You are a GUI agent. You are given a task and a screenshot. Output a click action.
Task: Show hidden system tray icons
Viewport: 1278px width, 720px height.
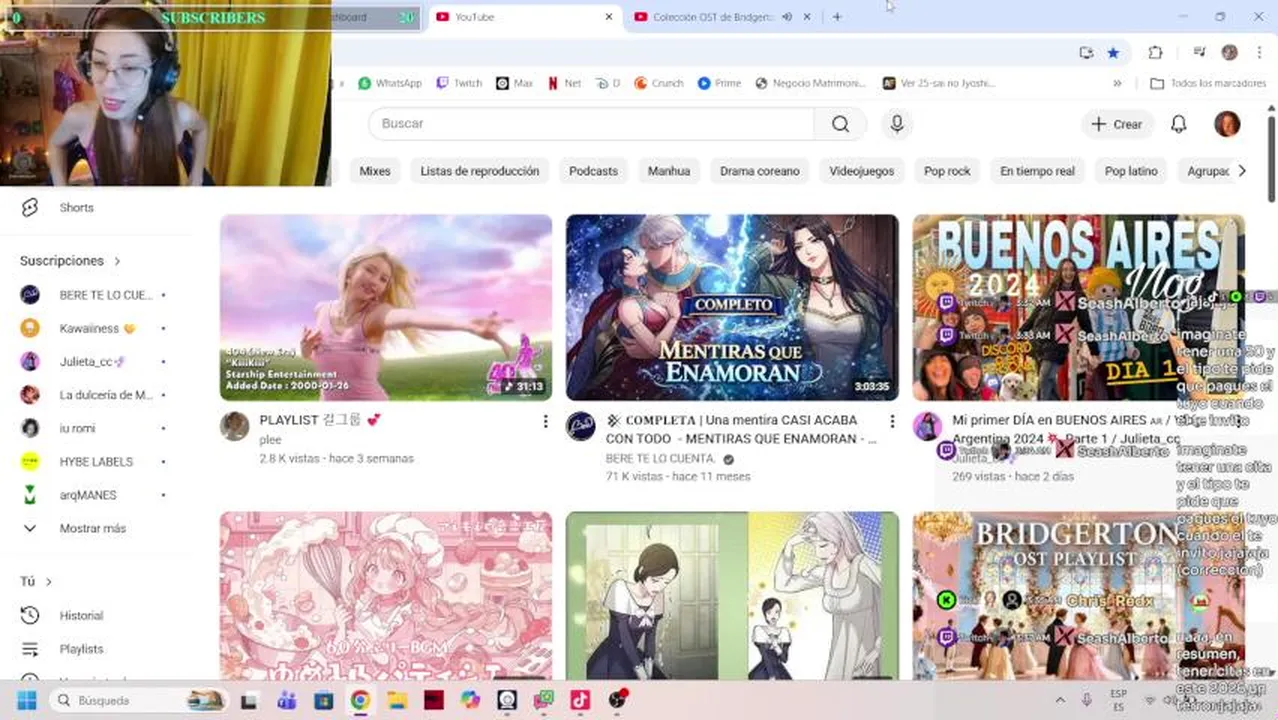pyautogui.click(x=1060, y=700)
